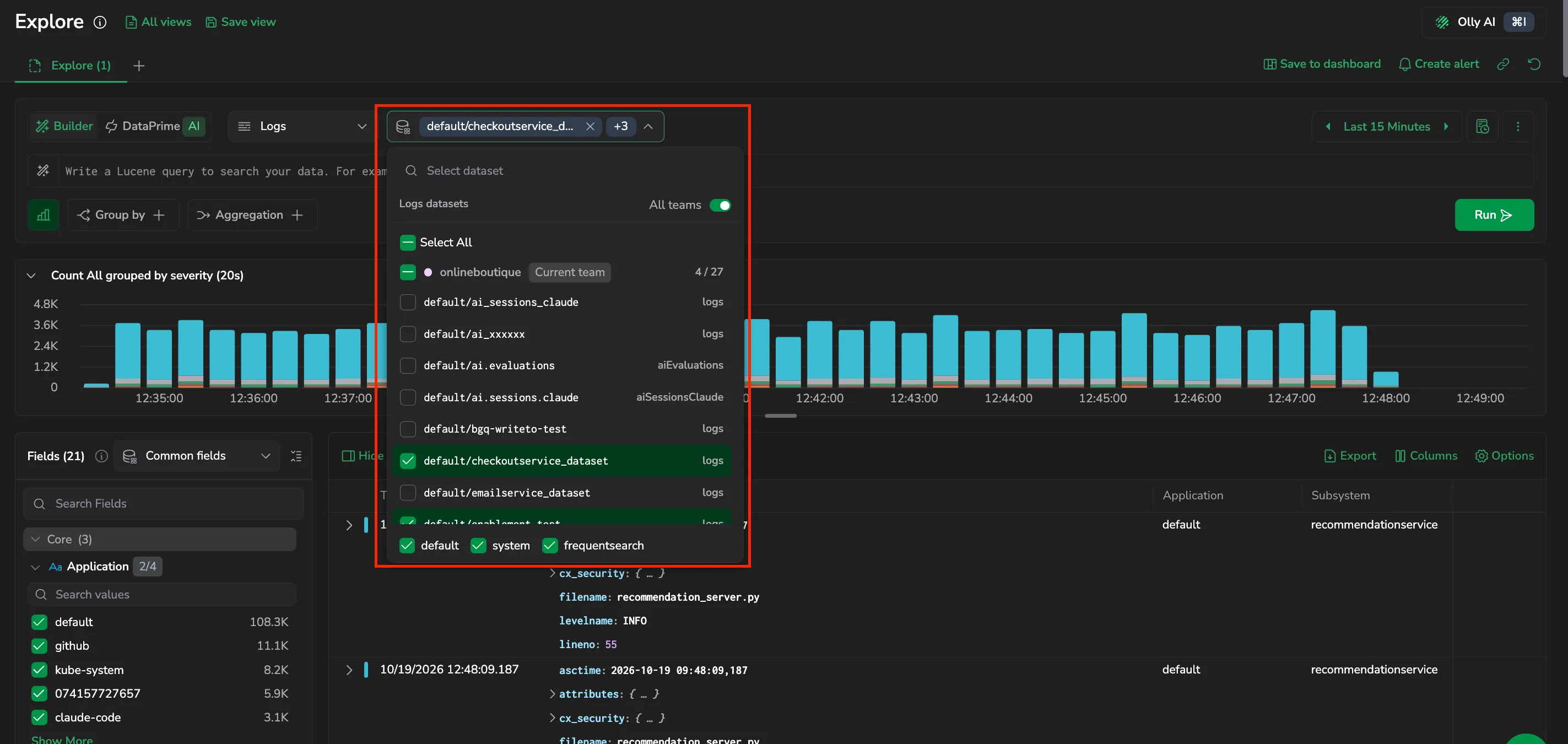Image resolution: width=1568 pixels, height=744 pixels.
Task: Remove the default/checkoutservice dataset chip
Action: coord(590,127)
